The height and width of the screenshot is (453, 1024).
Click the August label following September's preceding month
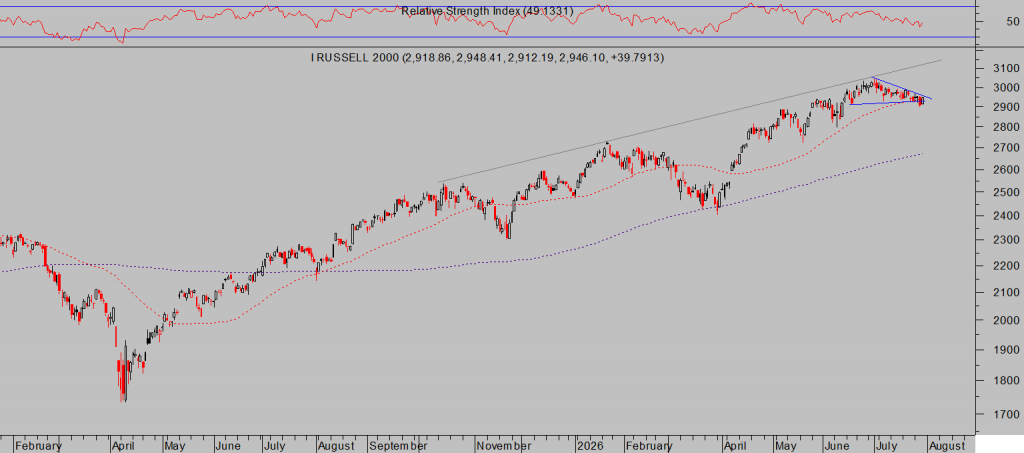336,446
